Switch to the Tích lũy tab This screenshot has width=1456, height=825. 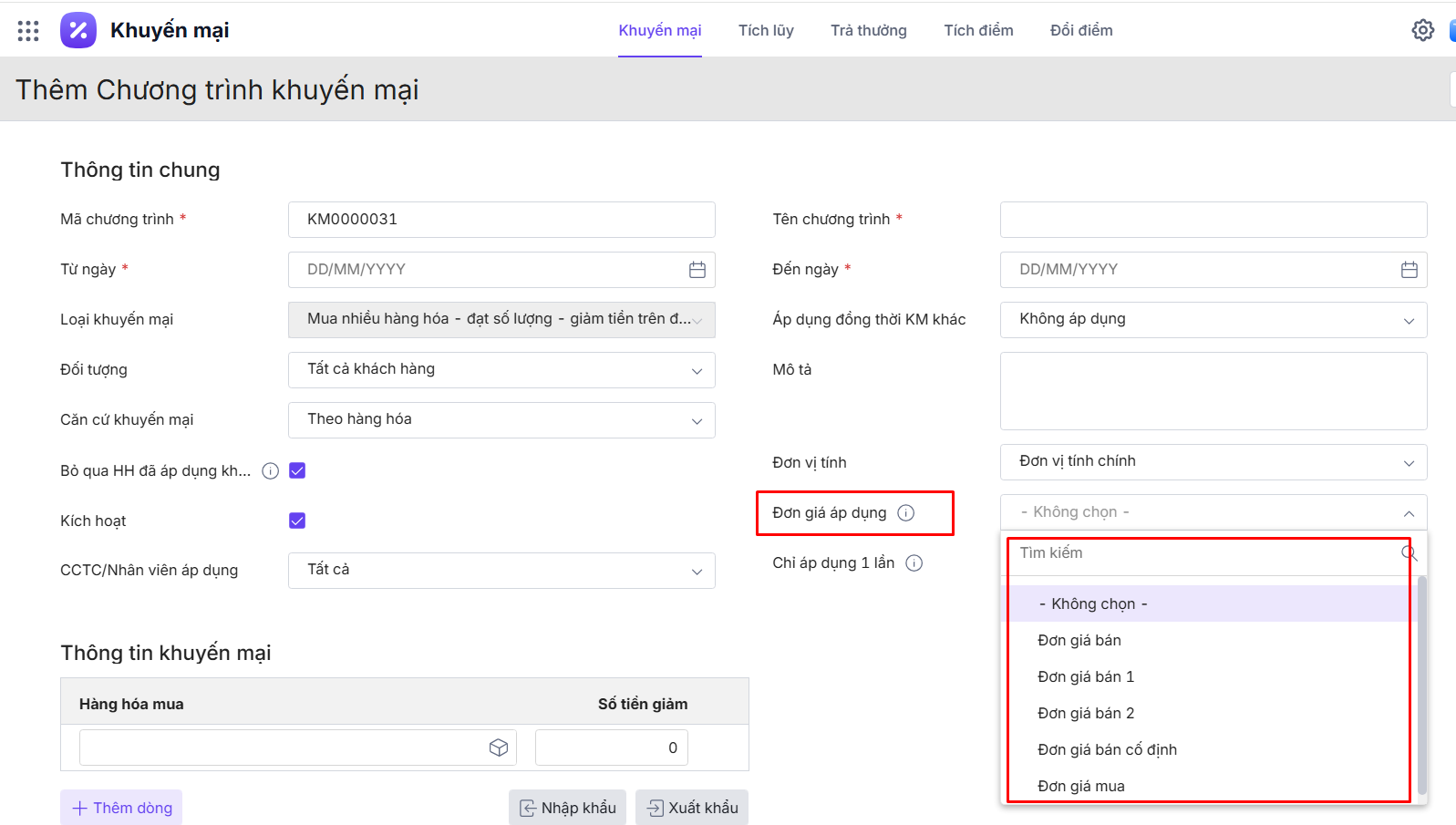point(766,30)
